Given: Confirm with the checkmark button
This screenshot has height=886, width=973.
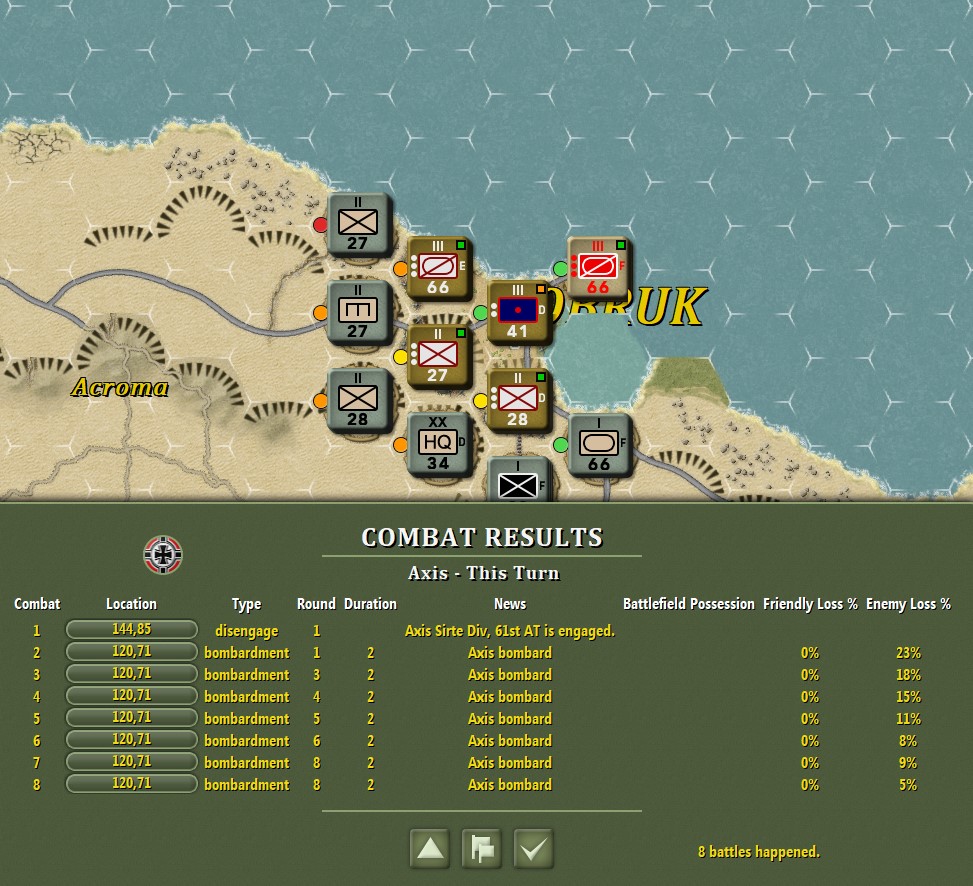Looking at the screenshot, I should click(x=534, y=848).
